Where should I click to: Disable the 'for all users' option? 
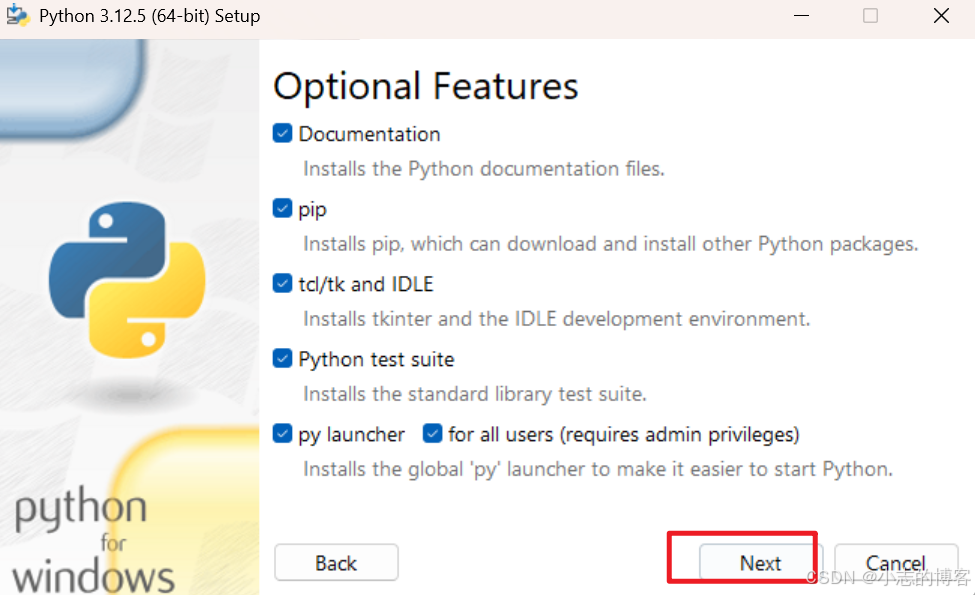pyautogui.click(x=432, y=434)
